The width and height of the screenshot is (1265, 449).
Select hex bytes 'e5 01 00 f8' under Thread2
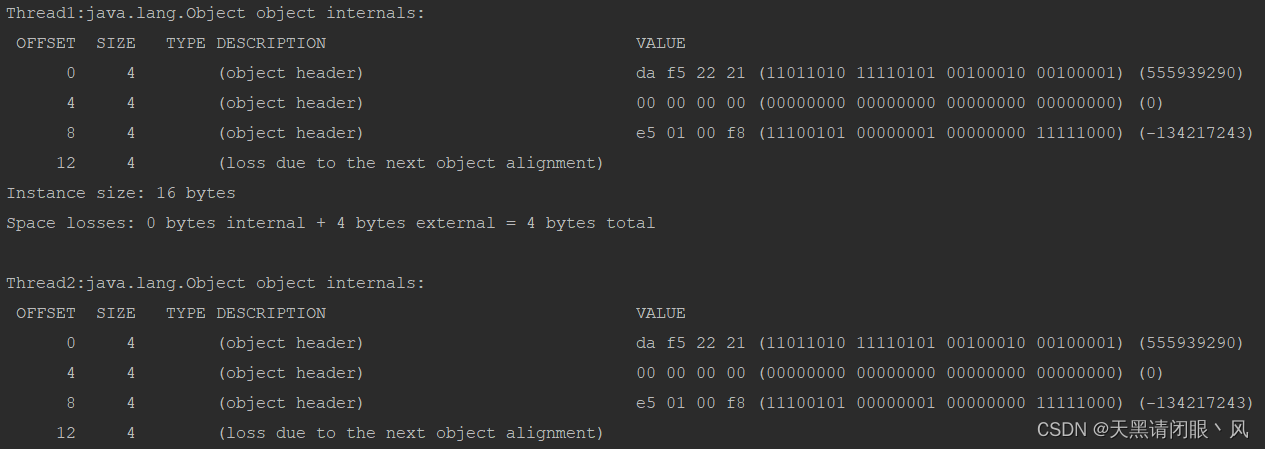click(x=691, y=403)
